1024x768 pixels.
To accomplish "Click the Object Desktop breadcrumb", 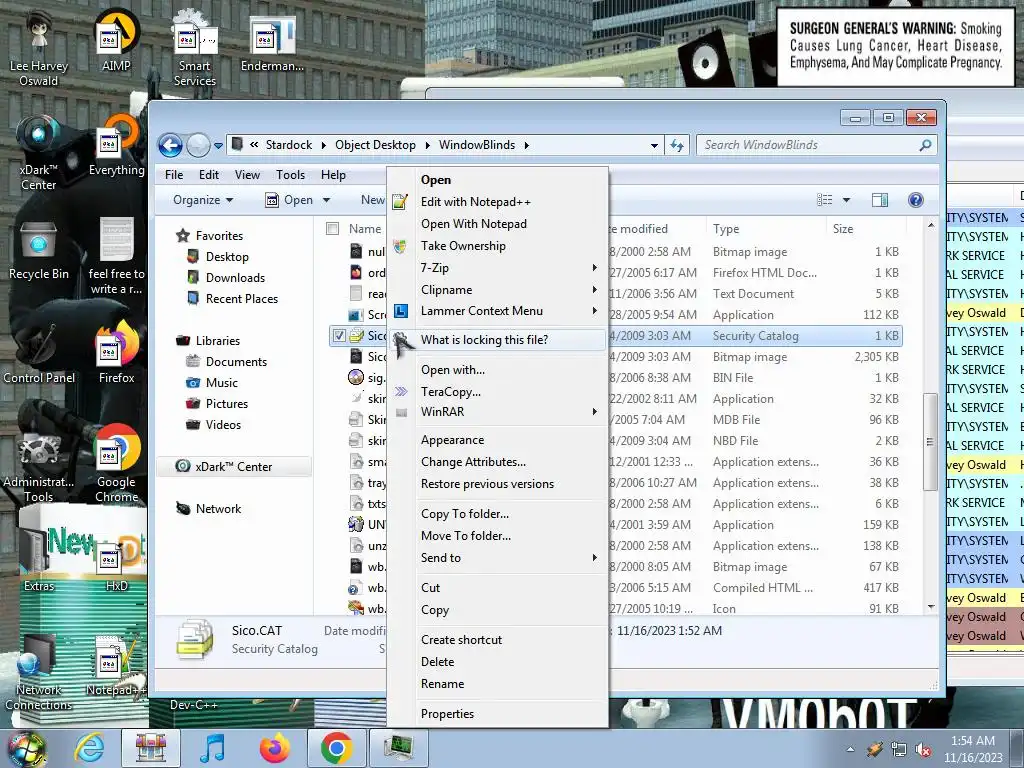I will [x=376, y=145].
